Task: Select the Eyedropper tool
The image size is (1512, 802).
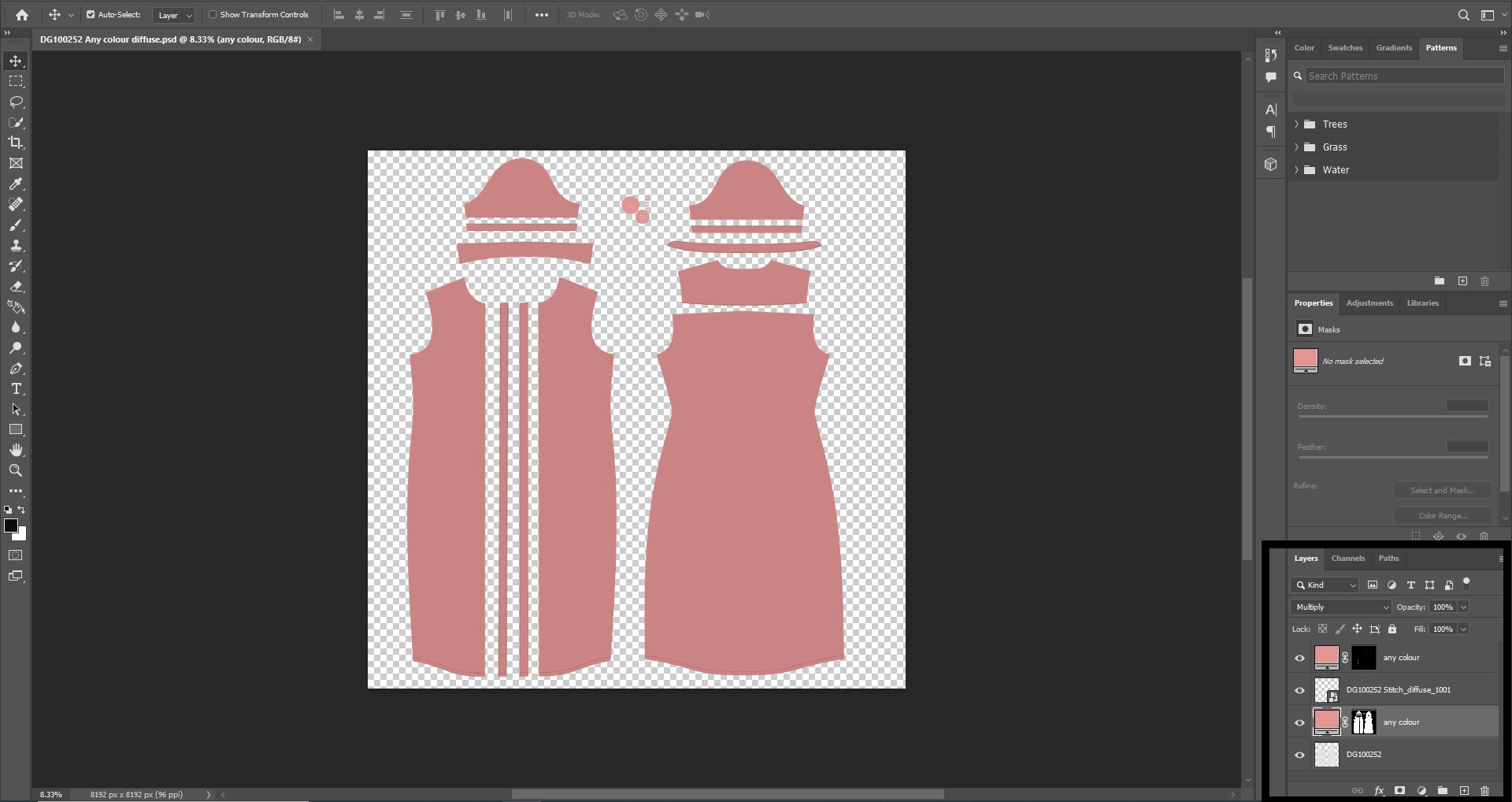Action: tap(16, 184)
